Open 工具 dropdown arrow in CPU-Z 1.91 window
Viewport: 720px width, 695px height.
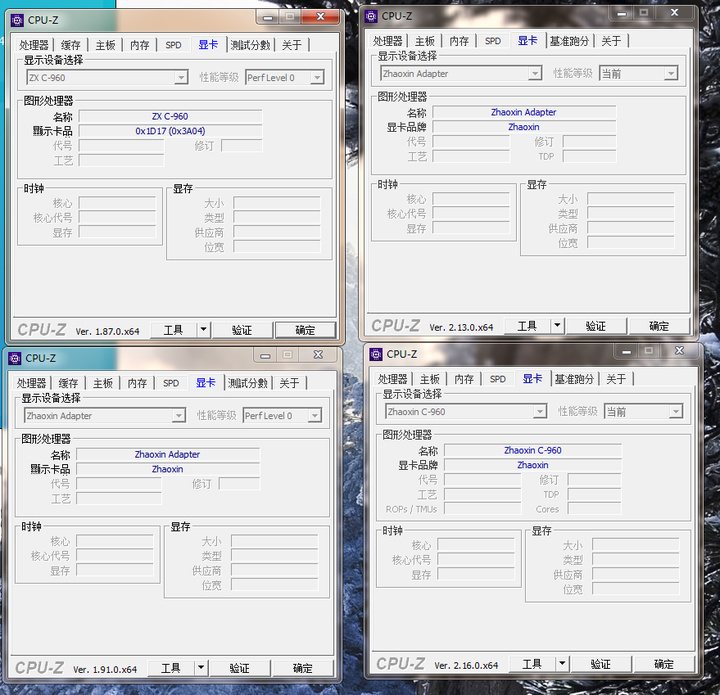(x=201, y=668)
